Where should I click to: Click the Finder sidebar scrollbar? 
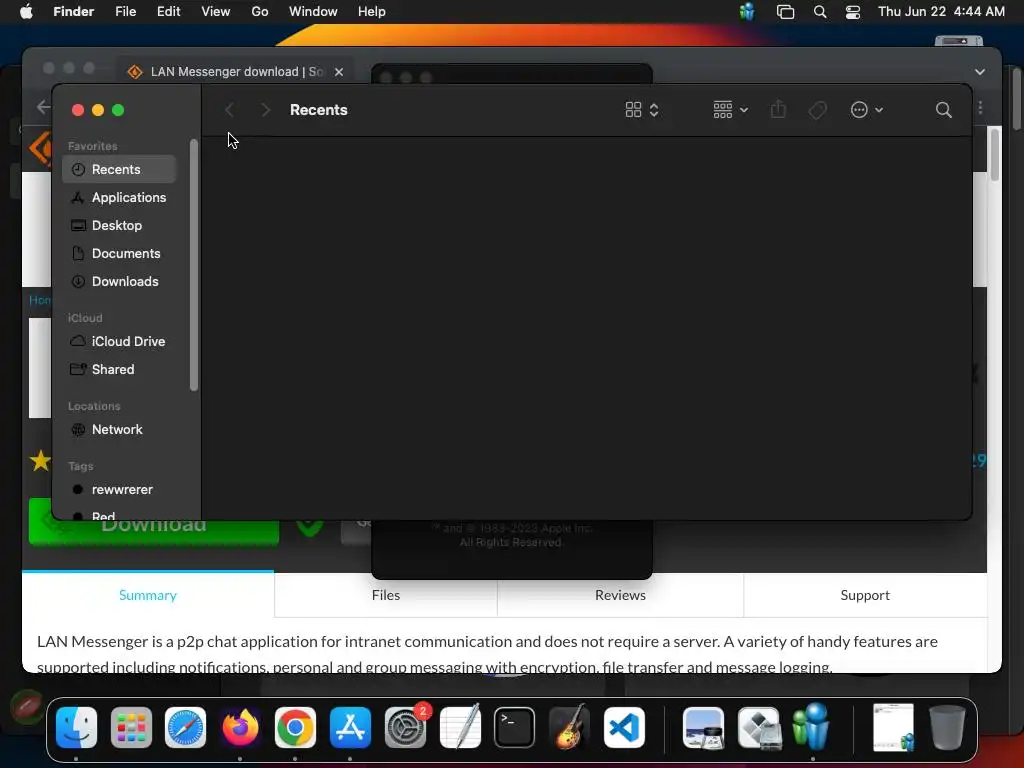click(193, 264)
